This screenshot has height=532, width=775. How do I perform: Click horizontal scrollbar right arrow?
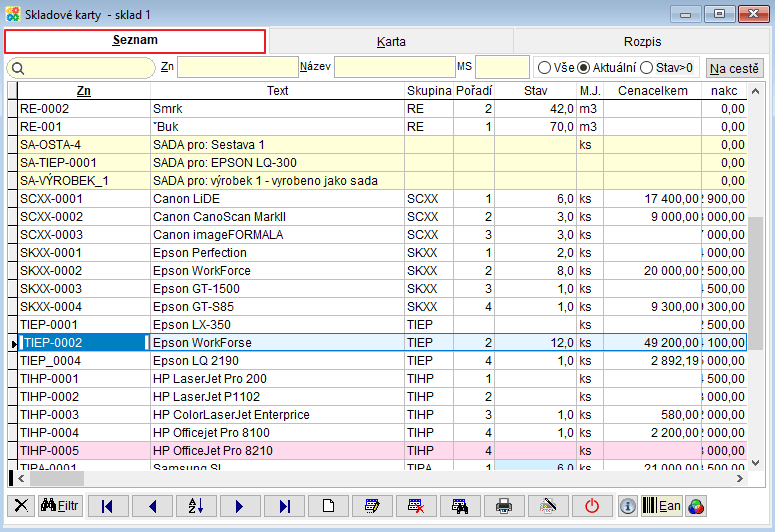740,478
